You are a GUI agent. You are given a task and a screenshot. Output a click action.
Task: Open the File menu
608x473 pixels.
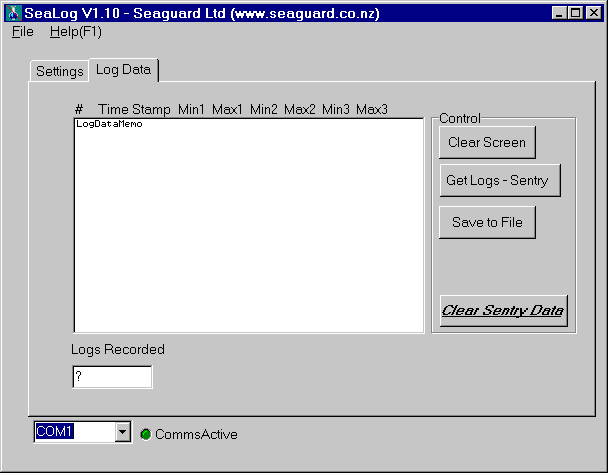pos(22,31)
